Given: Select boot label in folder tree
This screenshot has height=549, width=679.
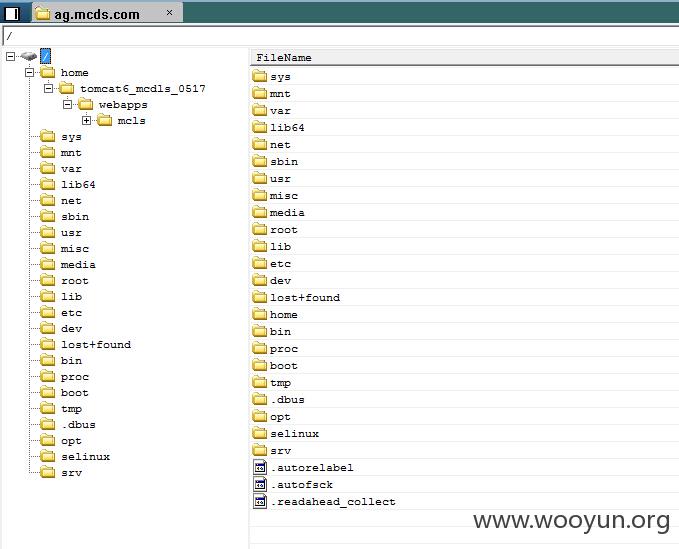Looking at the screenshot, I should tap(74, 393).
